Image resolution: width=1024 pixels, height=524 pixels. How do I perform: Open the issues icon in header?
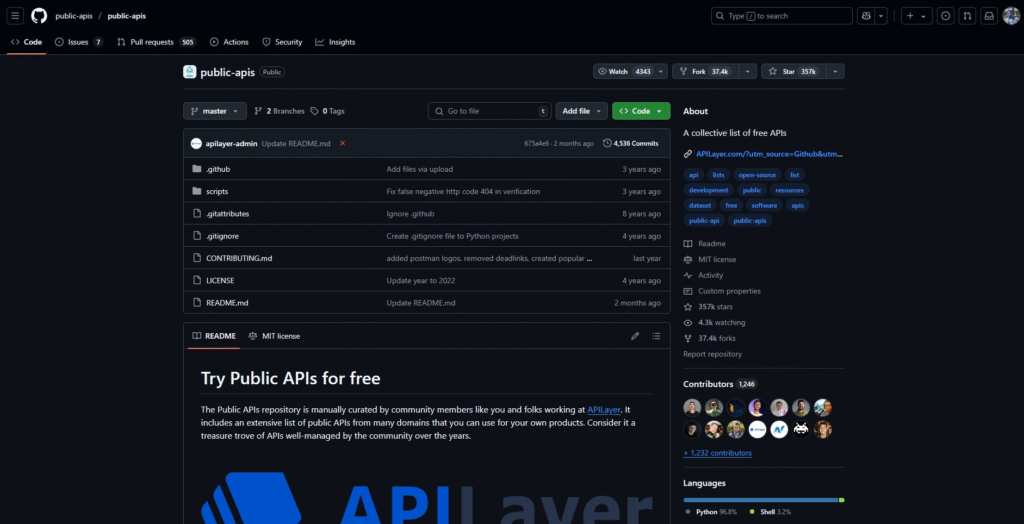click(945, 16)
